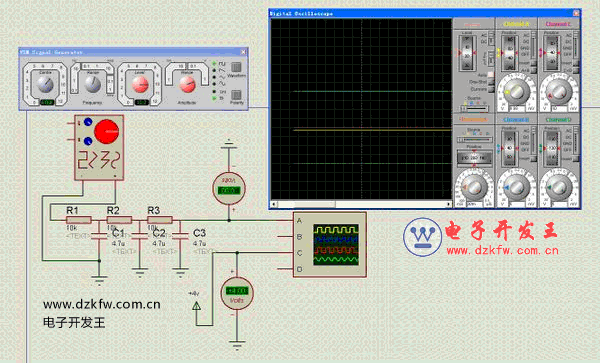Screen dimensions: 600x363
Task: Click the Channel D volts-per-division dial
Action: pyautogui.click(x=559, y=187)
